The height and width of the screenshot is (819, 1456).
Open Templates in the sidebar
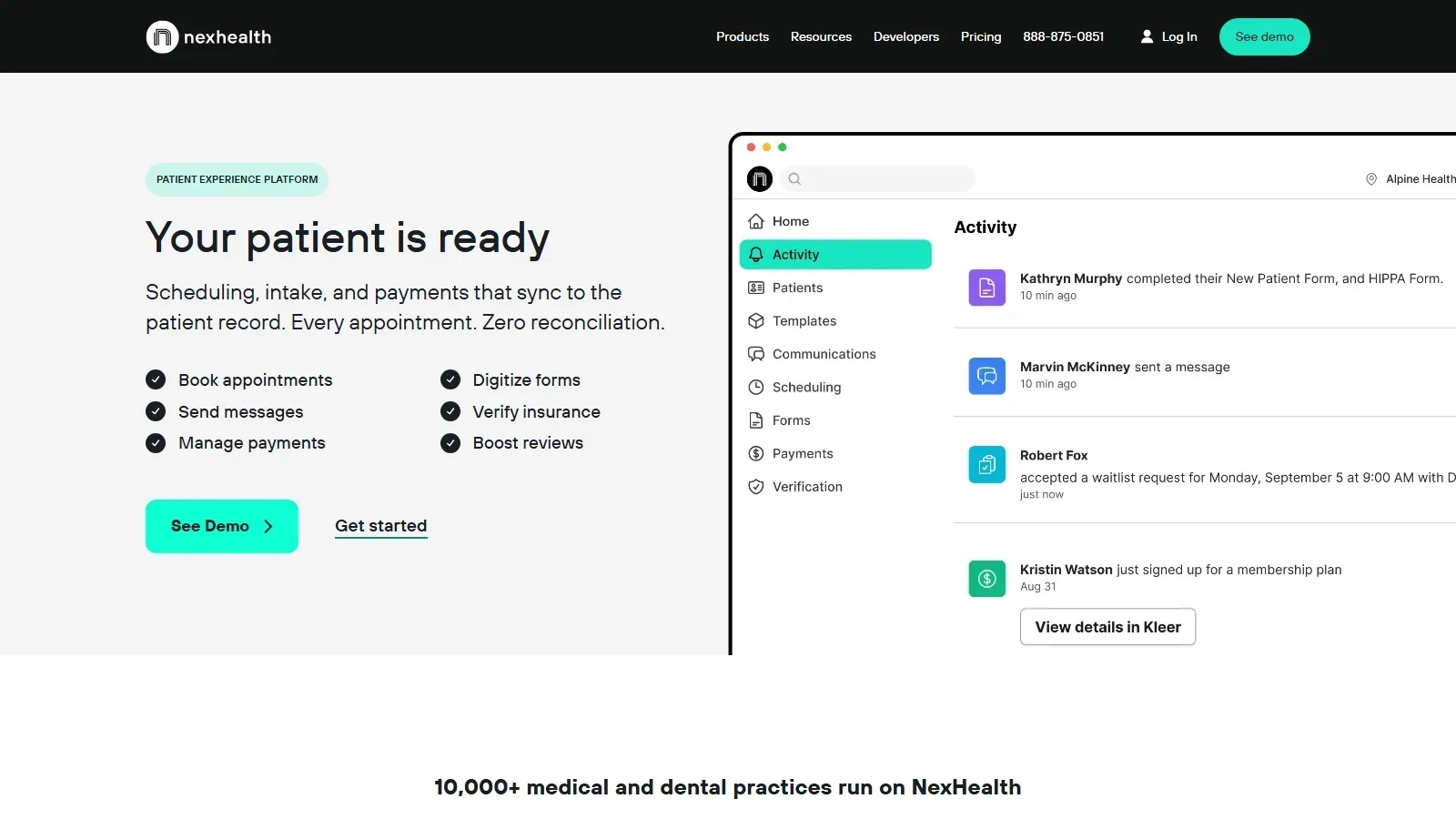point(835,321)
